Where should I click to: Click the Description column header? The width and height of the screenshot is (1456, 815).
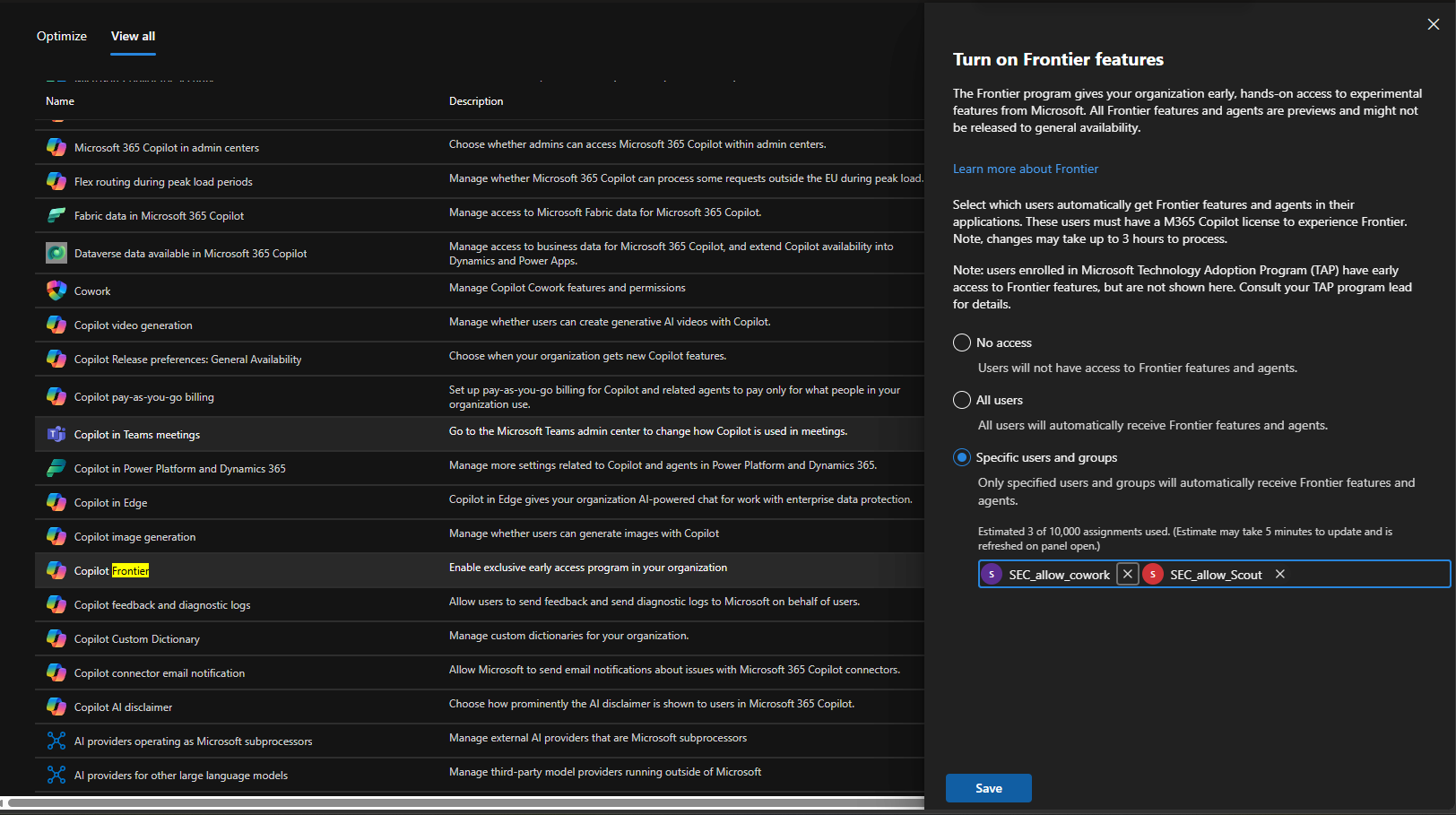(x=476, y=101)
